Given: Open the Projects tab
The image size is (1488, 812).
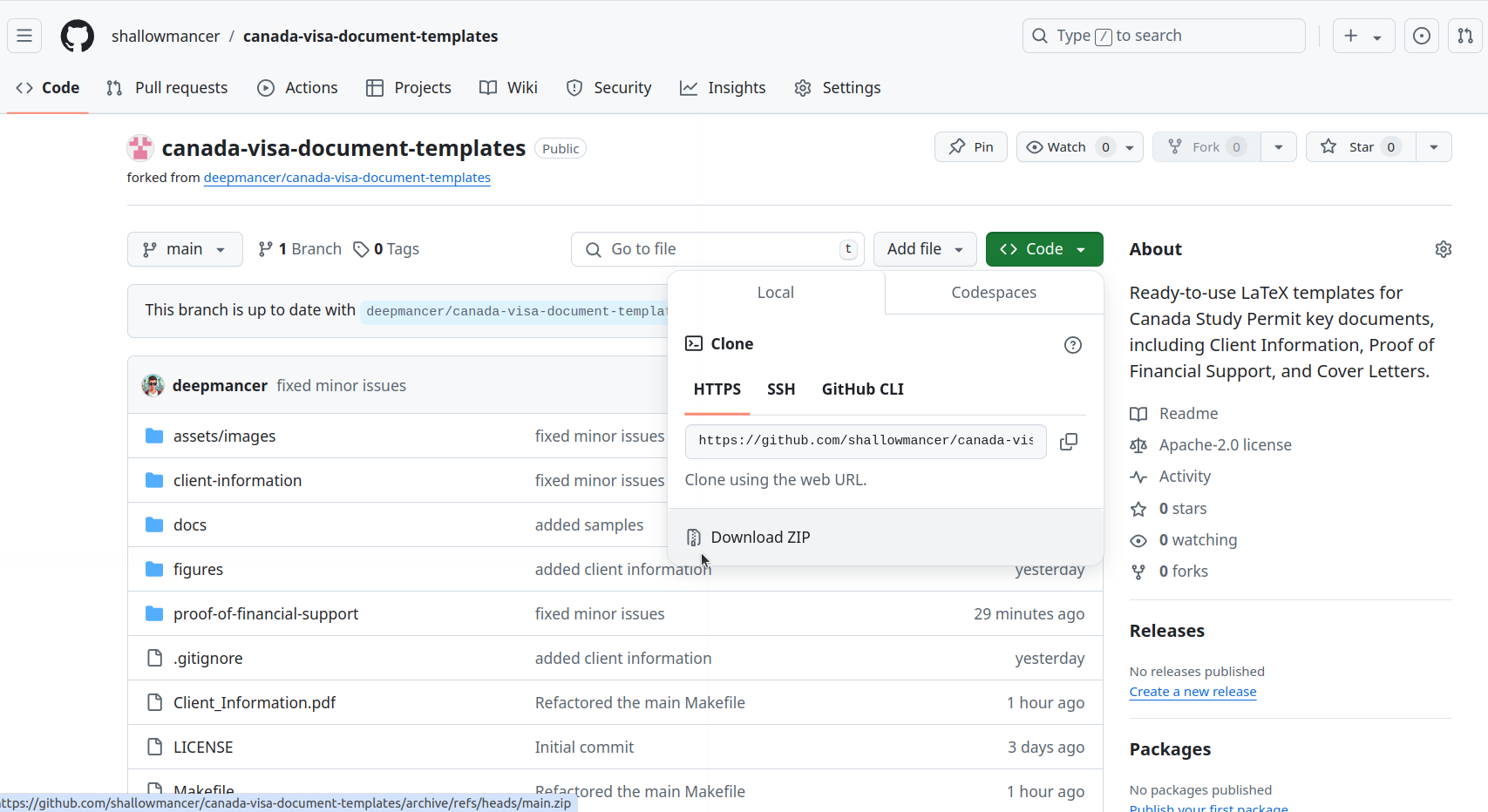Looking at the screenshot, I should pos(409,88).
